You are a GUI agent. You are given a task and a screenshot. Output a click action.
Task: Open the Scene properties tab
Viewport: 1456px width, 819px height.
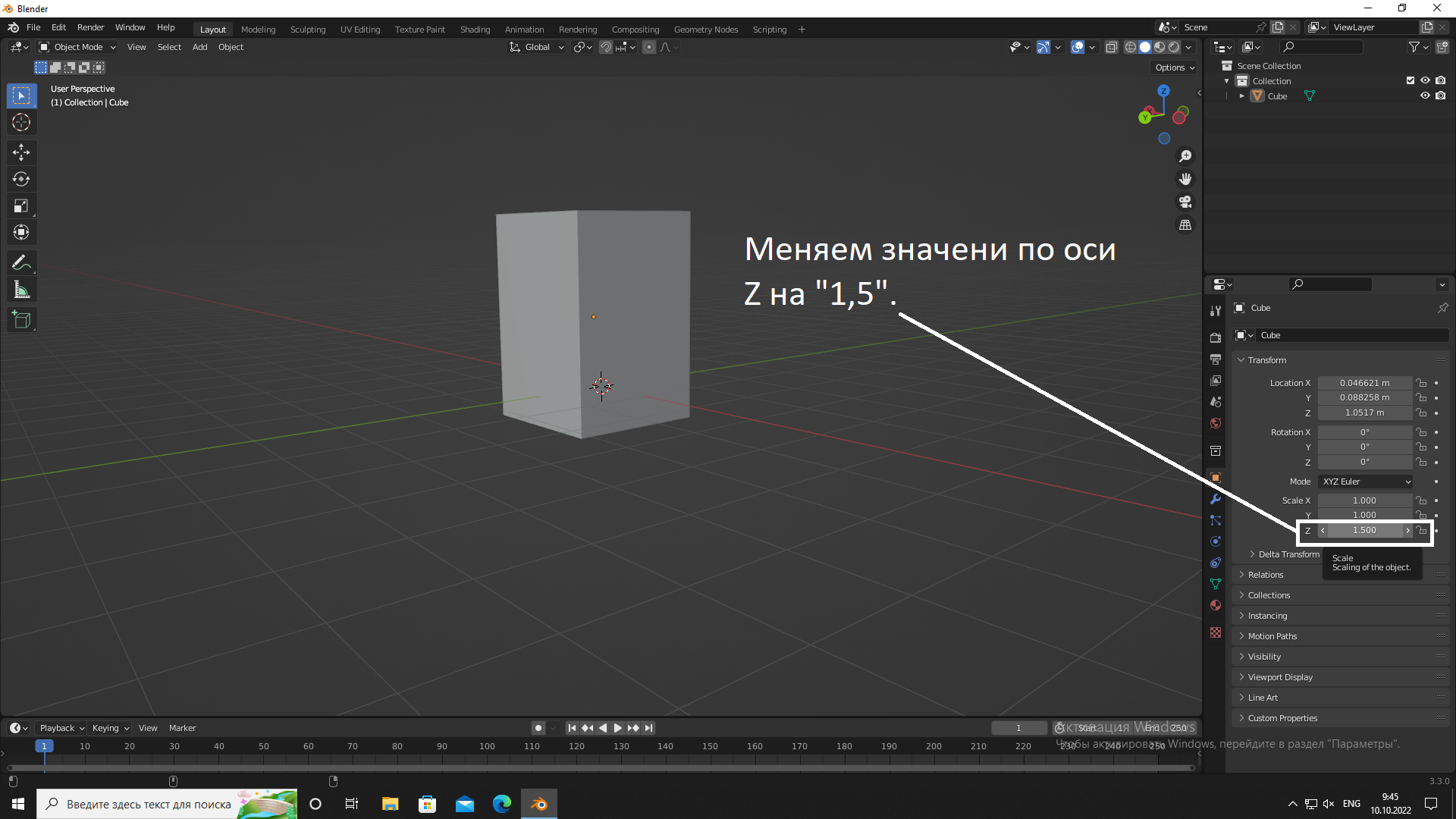[1216, 401]
